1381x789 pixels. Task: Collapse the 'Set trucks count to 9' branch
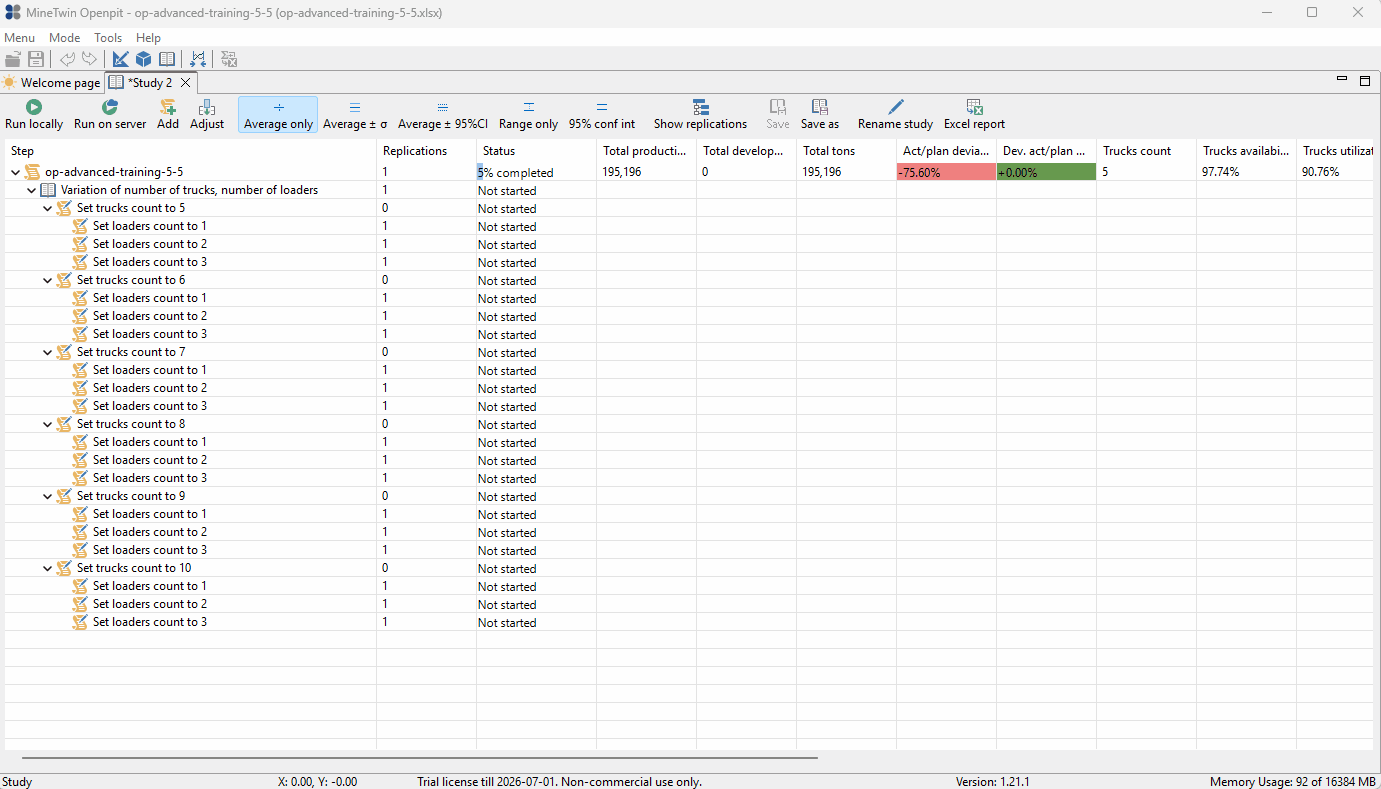click(x=47, y=496)
